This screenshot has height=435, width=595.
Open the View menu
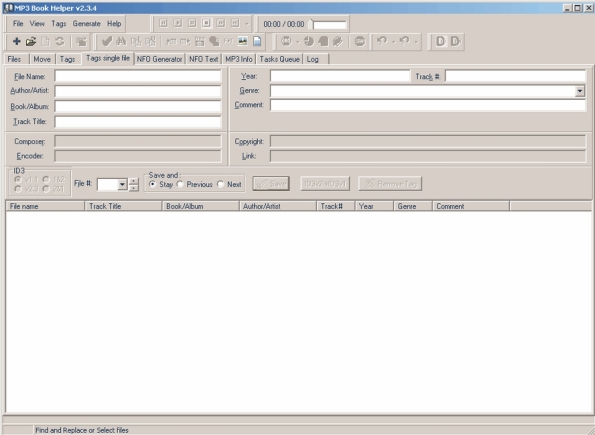(37, 24)
